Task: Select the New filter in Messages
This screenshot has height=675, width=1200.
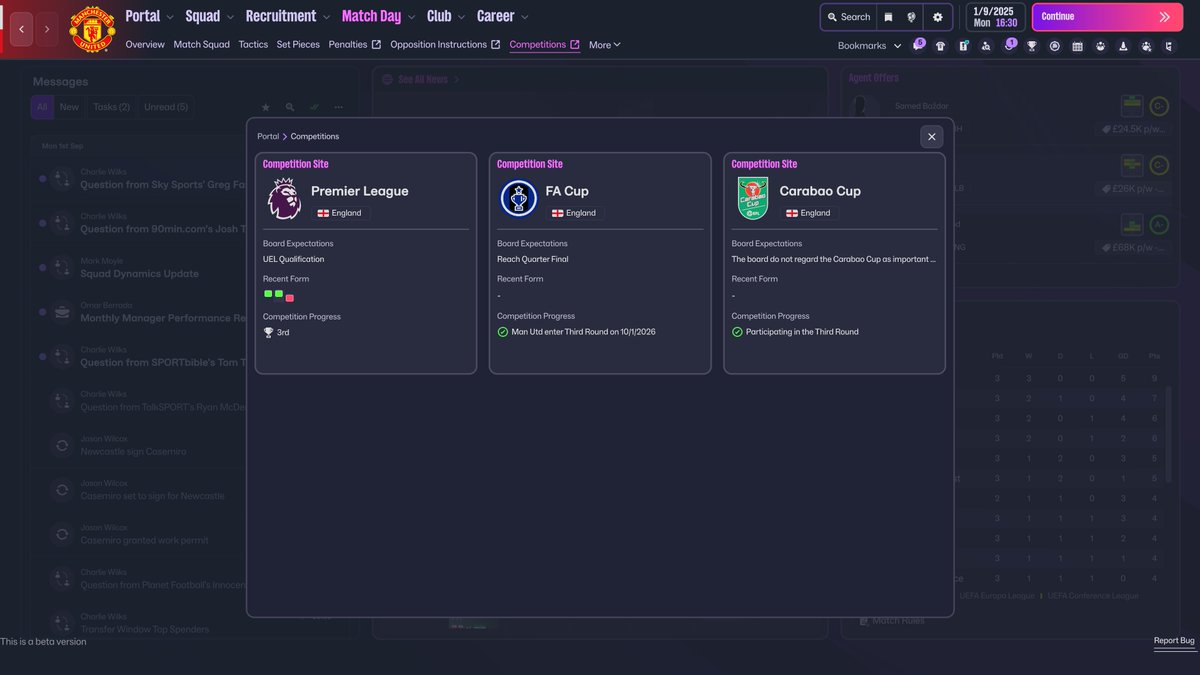Action: click(69, 107)
